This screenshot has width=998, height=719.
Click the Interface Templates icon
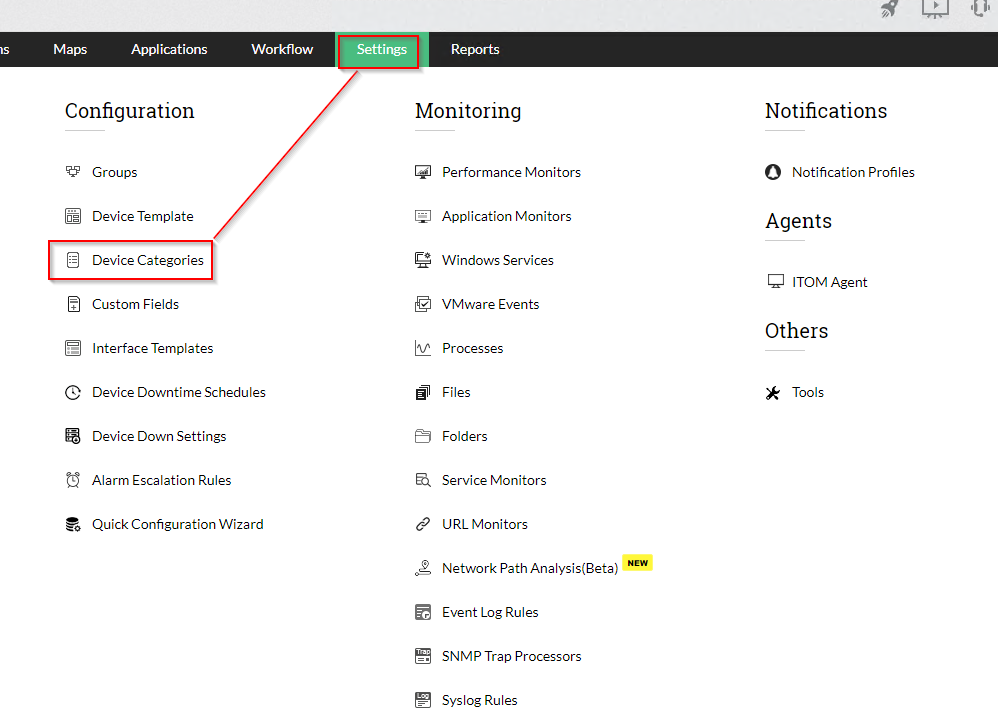pos(73,348)
